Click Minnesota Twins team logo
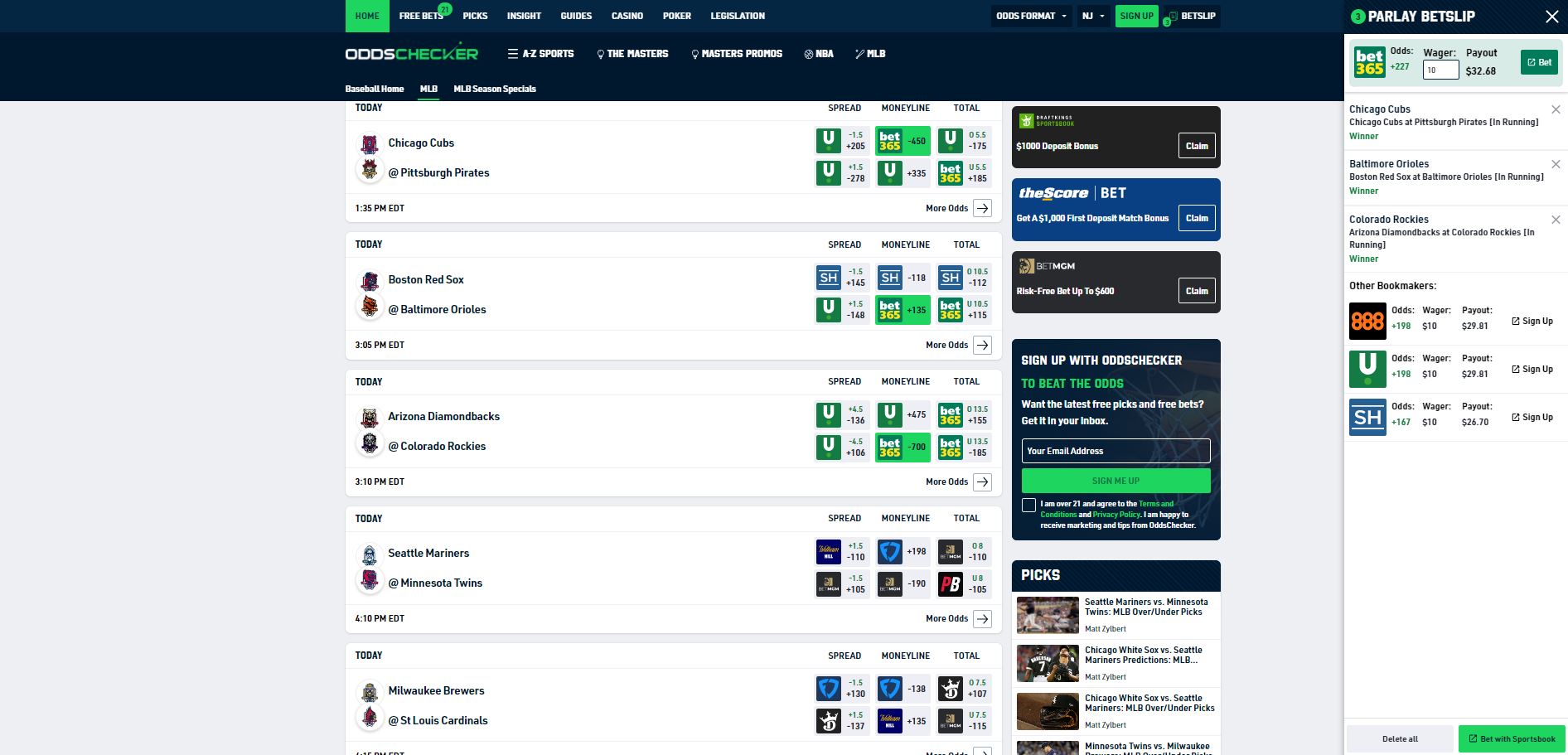Image resolution: width=1568 pixels, height=755 pixels. [370, 580]
